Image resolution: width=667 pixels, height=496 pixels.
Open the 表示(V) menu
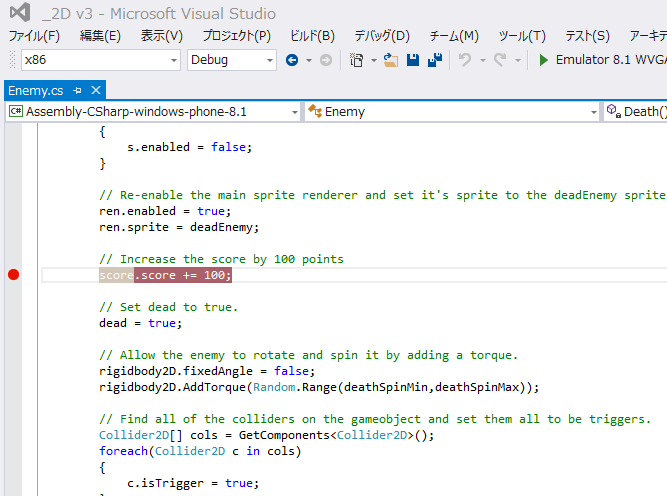point(162,36)
